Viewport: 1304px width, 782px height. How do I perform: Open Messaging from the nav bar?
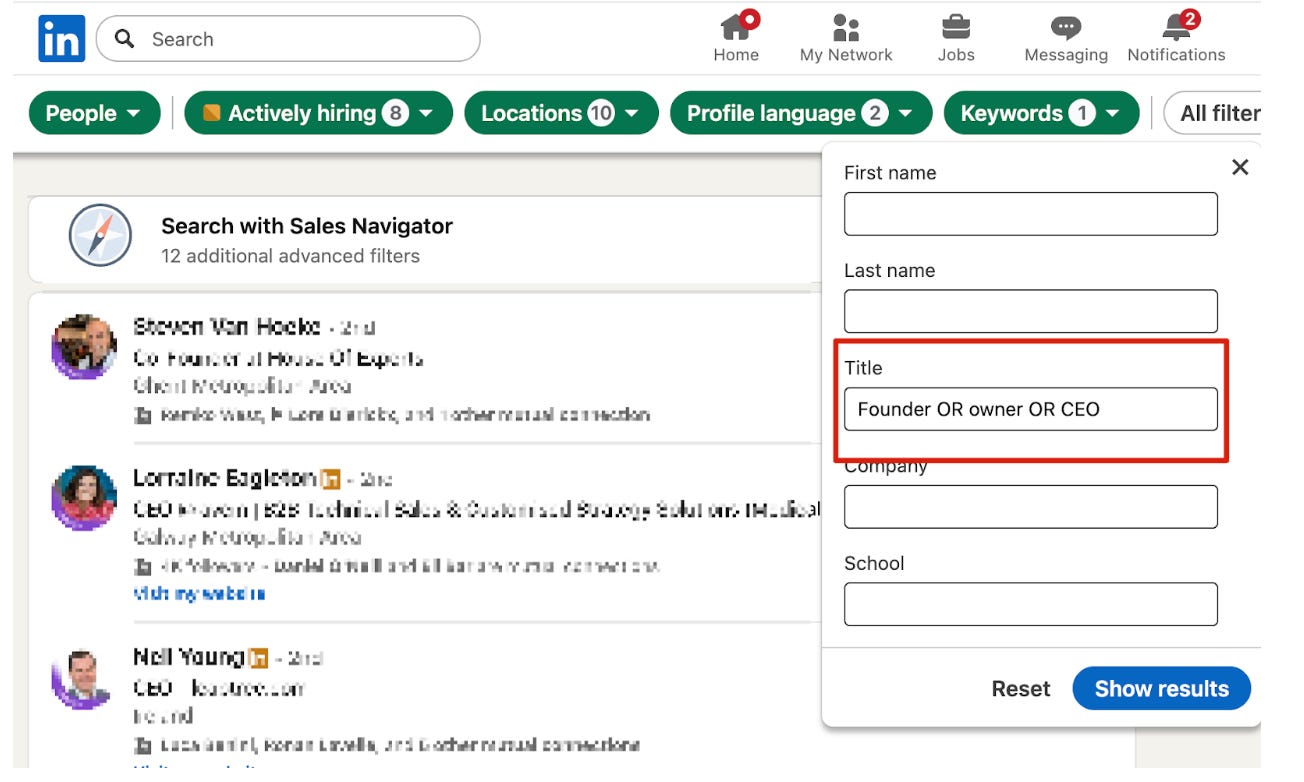1066,38
